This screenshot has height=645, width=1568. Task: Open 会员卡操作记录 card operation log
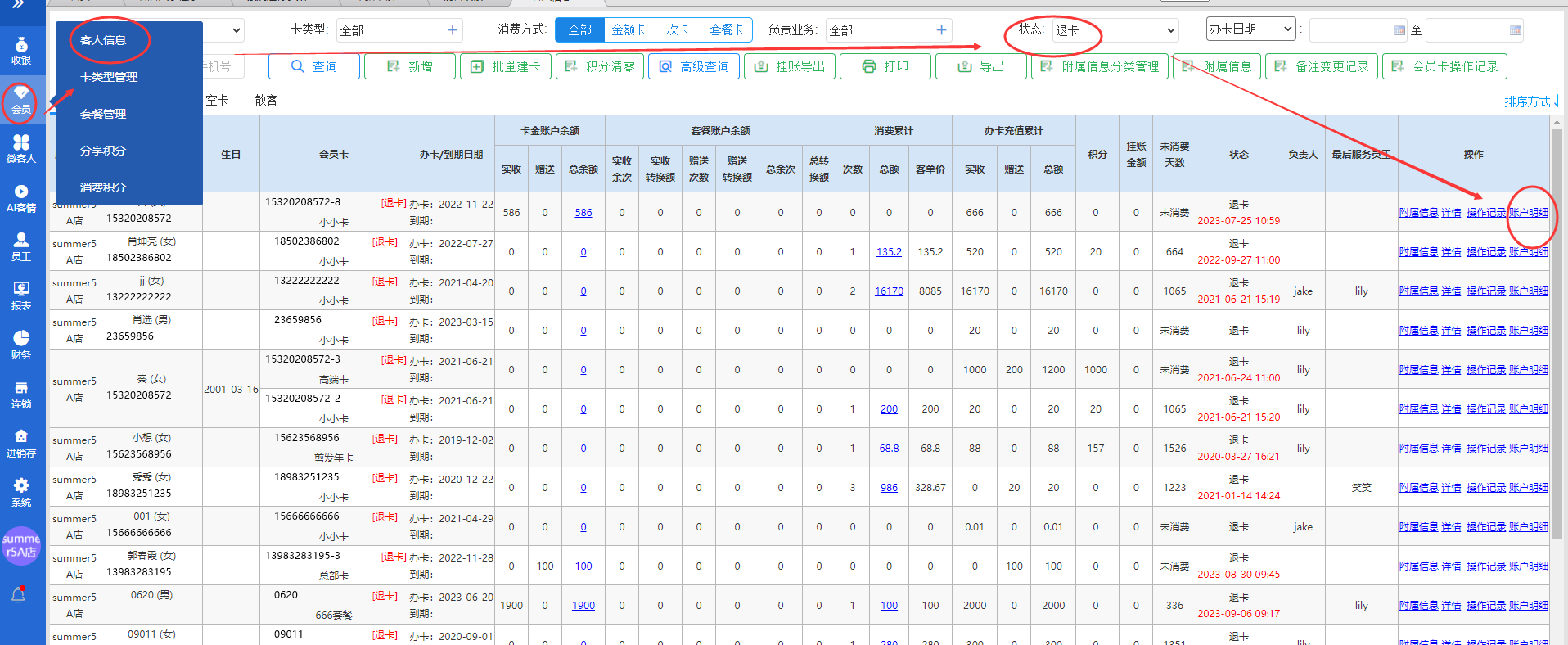(x=1444, y=66)
